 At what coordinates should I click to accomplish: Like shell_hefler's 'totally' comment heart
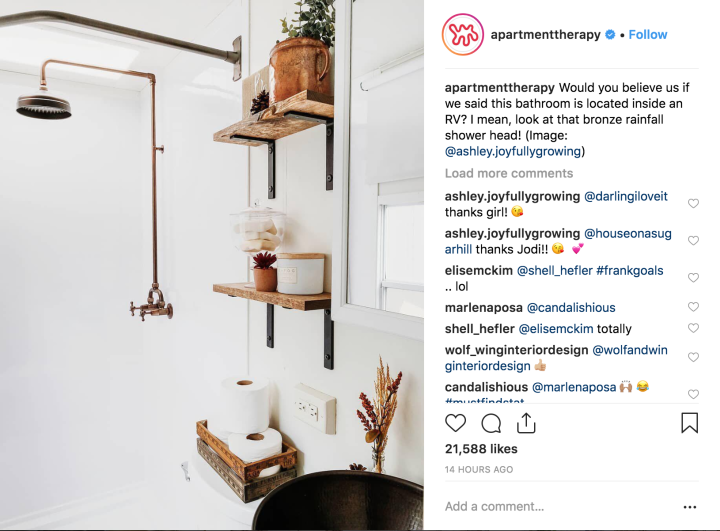pyautogui.click(x=693, y=328)
